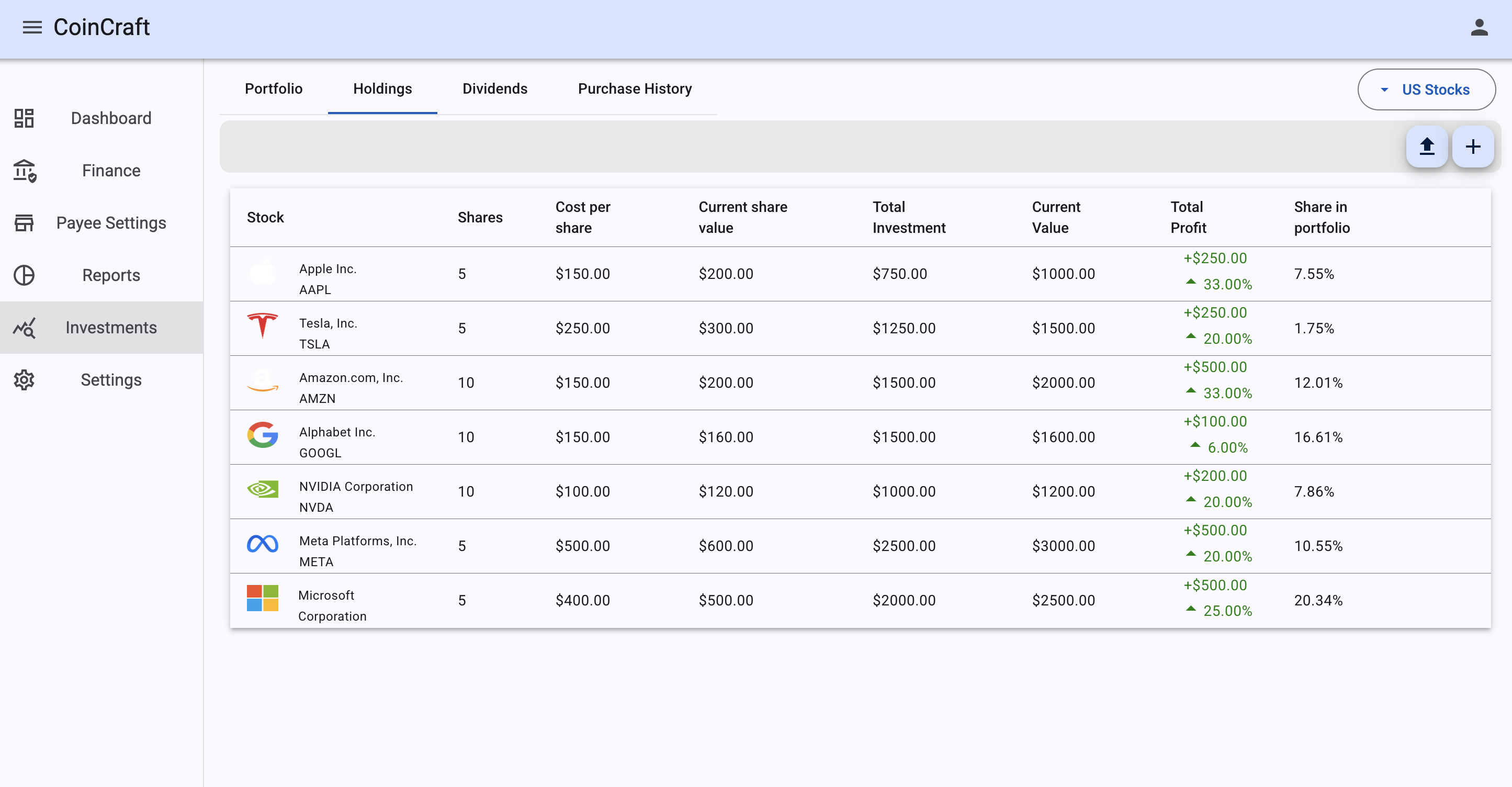Screen dimensions: 1512x787
Task: Click the $600.00 current share value
Action: coord(726,546)
